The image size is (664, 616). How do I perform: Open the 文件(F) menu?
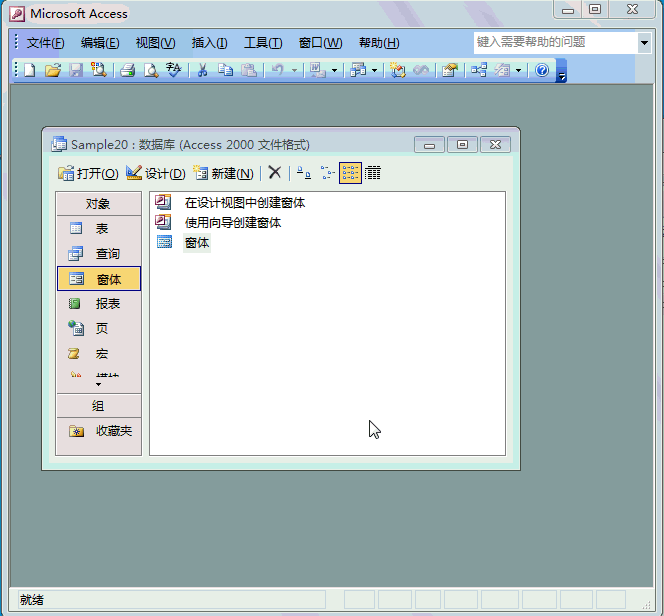click(x=45, y=43)
